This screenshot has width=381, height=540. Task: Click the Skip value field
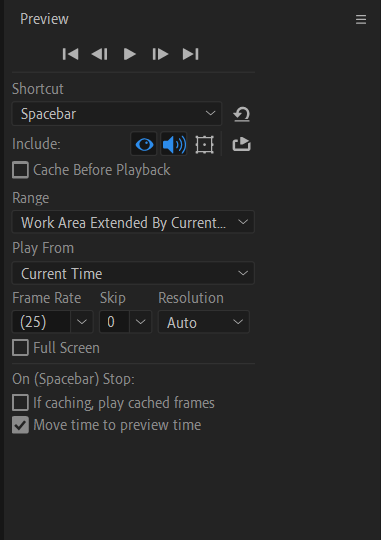click(x=114, y=322)
